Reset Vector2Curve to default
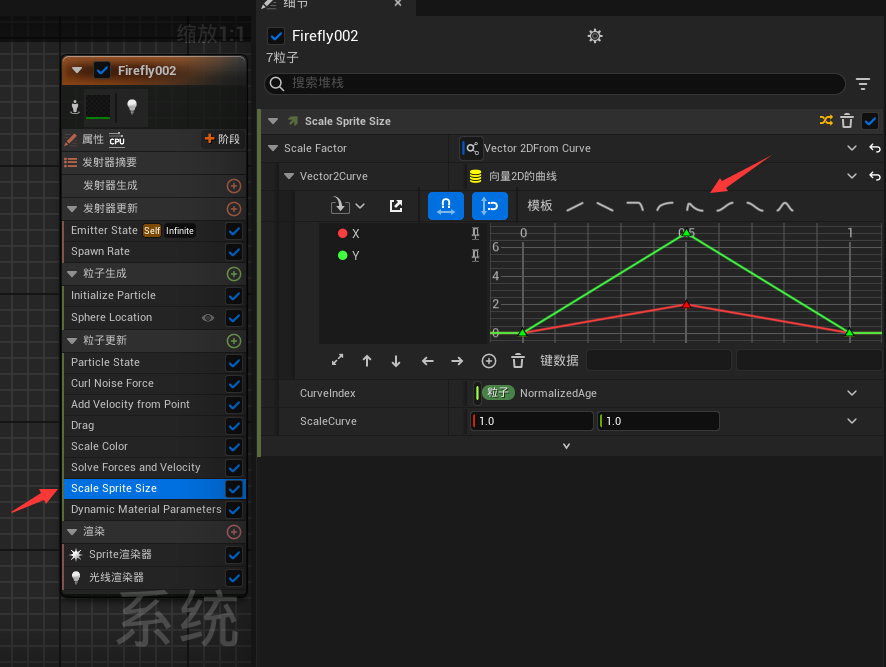 [874, 176]
